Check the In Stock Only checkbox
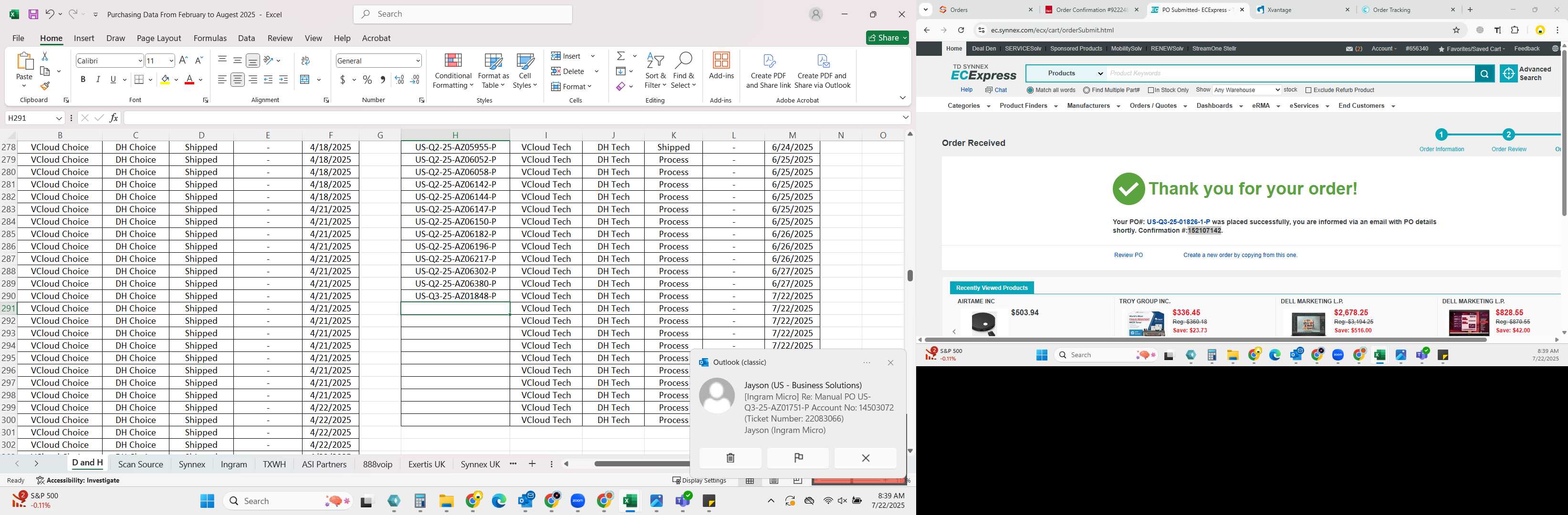The image size is (1568, 515). pyautogui.click(x=1151, y=90)
